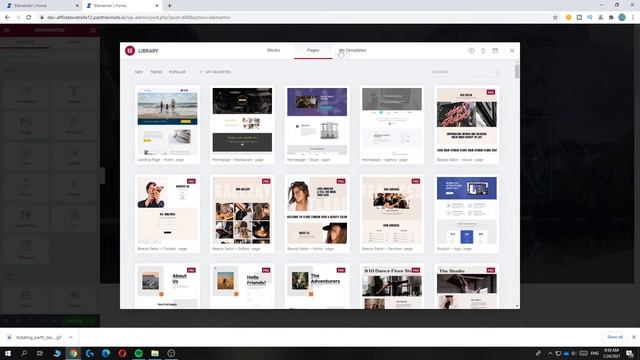Open Windows taskbar search
This screenshot has height=360, width=640.
coord(24,353)
